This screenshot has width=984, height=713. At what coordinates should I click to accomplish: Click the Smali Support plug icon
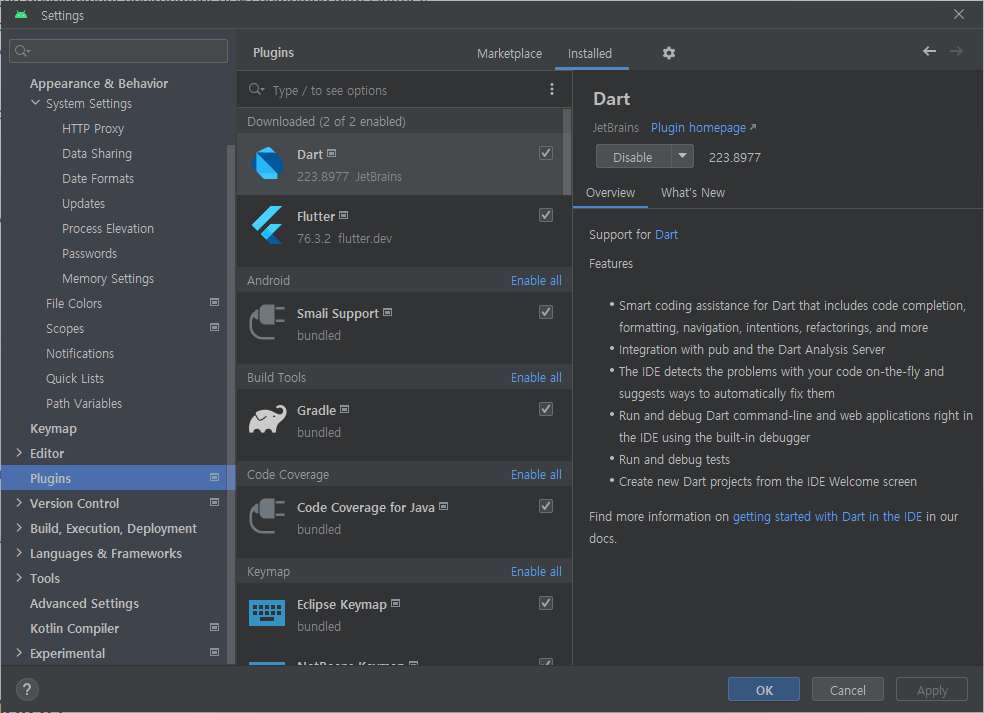[267, 322]
